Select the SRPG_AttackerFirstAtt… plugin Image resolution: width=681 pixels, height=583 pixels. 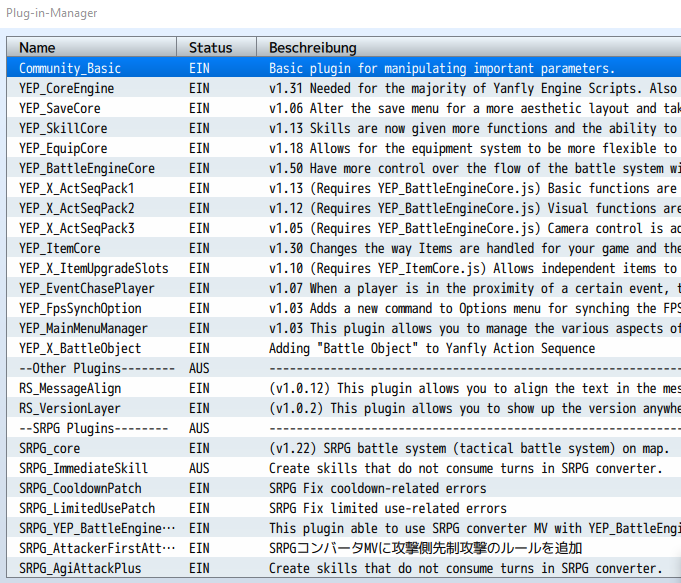click(344, 547)
